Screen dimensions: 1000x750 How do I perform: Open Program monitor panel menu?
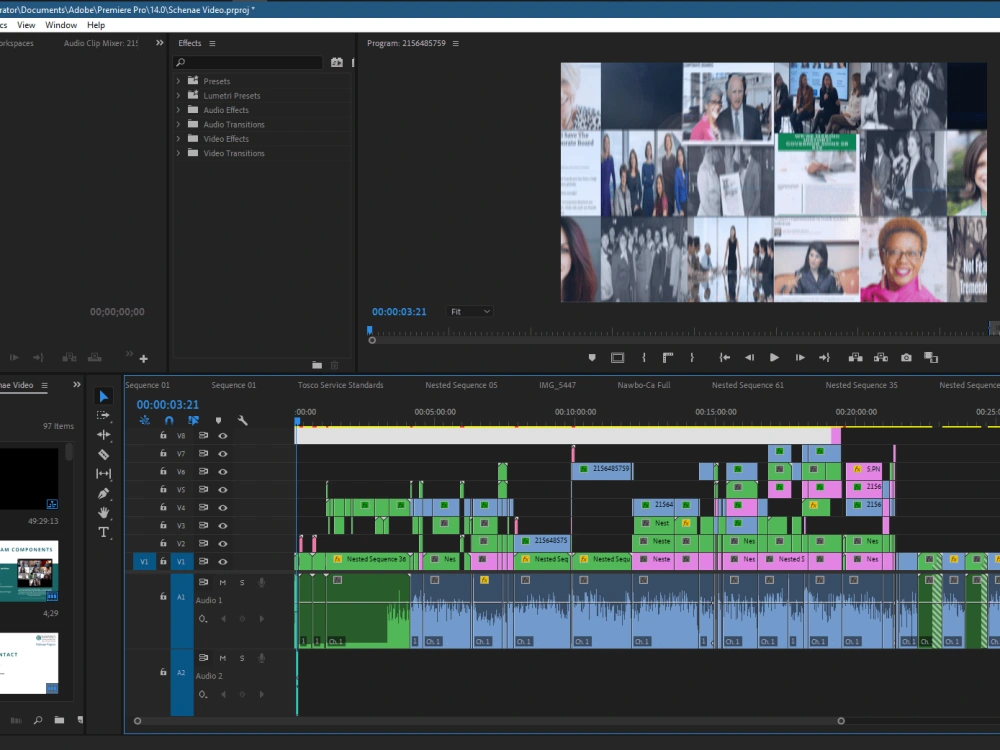pos(455,43)
